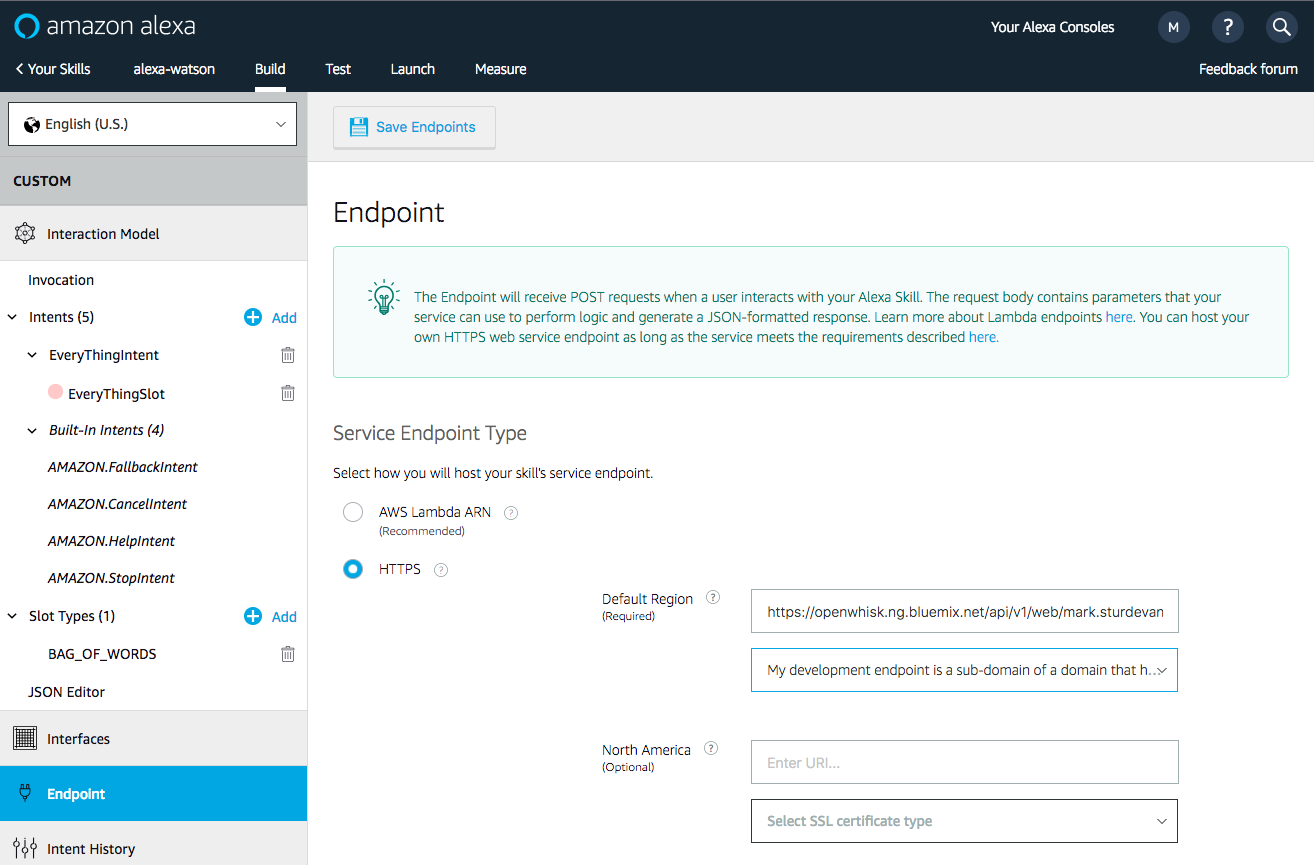The image size is (1314, 865).
Task: Click help icon next to North America
Action: (711, 748)
